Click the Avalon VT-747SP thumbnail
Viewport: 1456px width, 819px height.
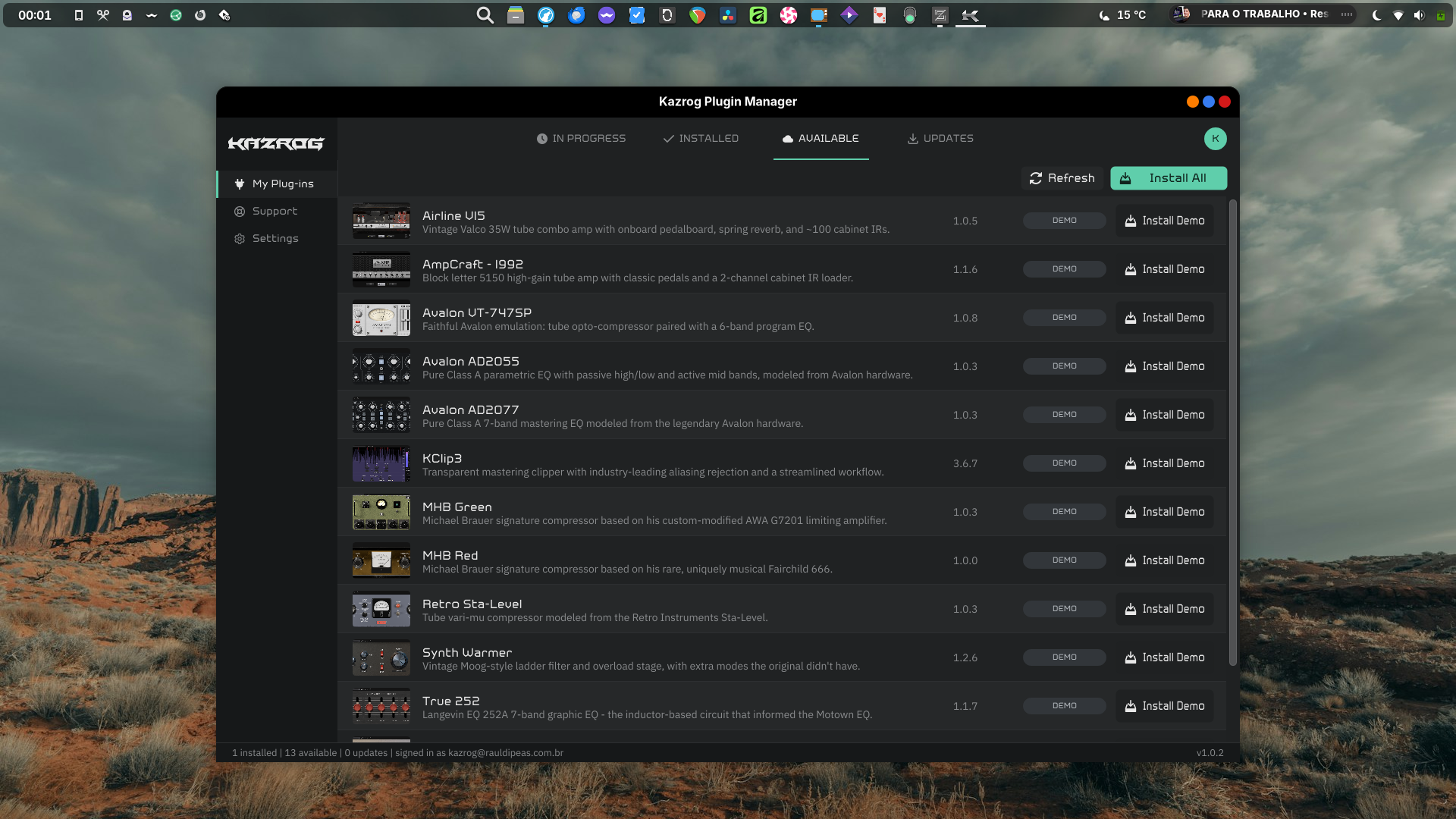pos(381,318)
